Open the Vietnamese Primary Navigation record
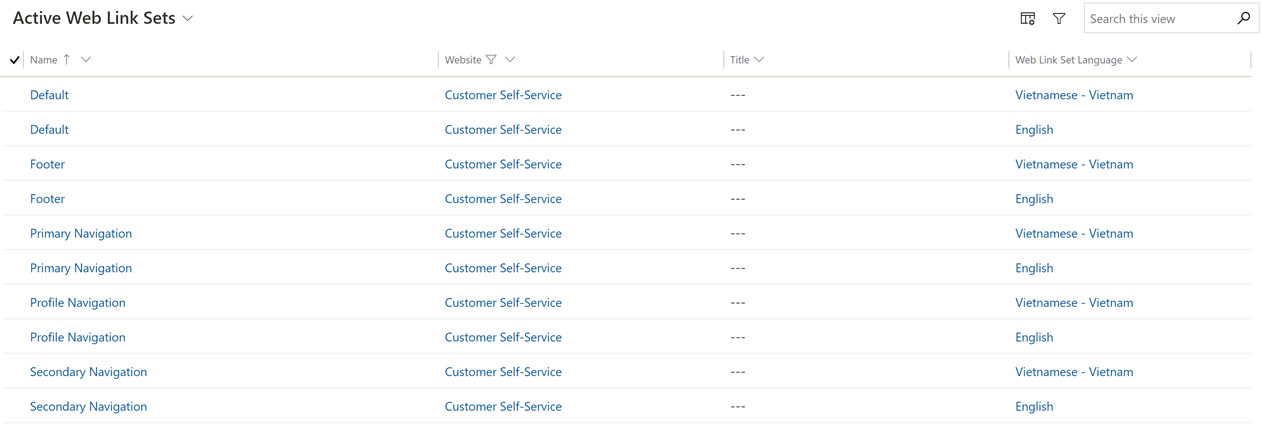This screenshot has height=443, width=1262. (81, 233)
